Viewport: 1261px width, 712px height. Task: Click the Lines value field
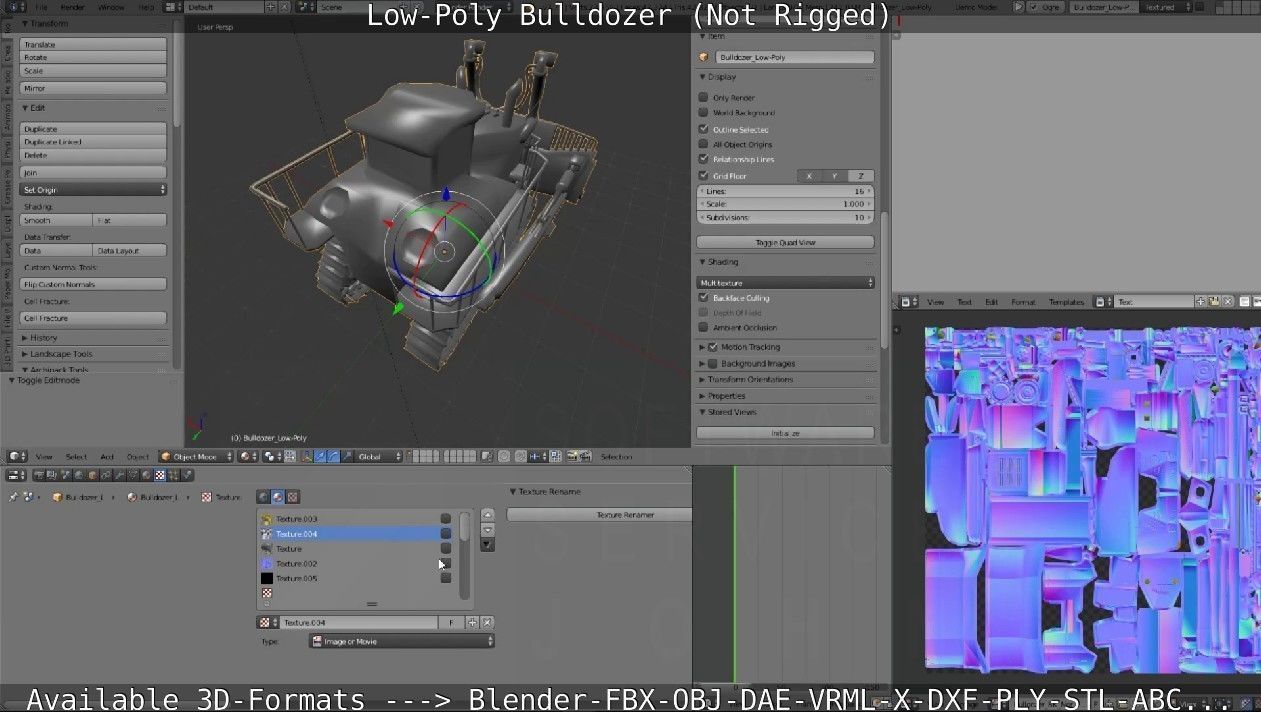(785, 191)
